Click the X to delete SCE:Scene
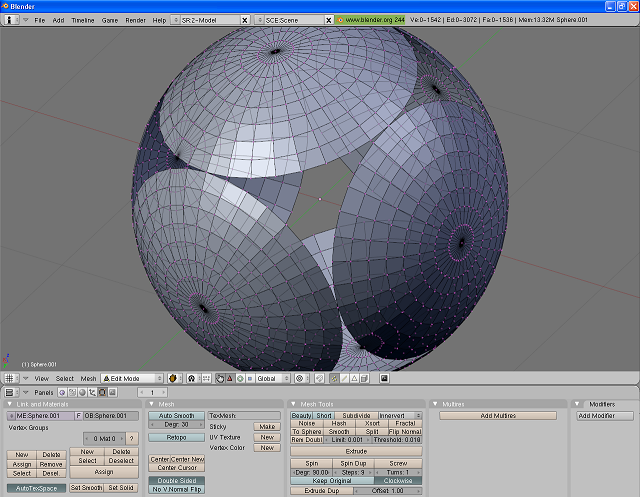 329,20
